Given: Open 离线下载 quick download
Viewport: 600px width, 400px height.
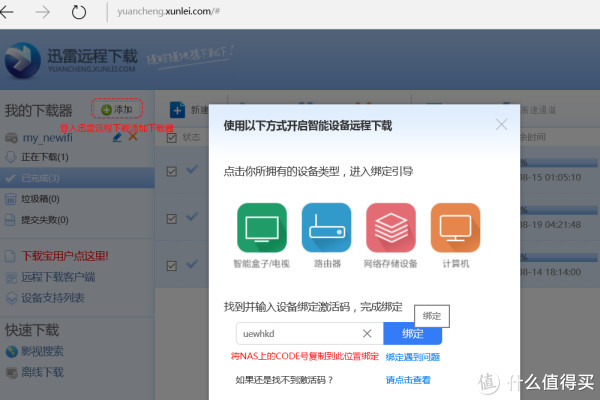Looking at the screenshot, I should click(42, 372).
